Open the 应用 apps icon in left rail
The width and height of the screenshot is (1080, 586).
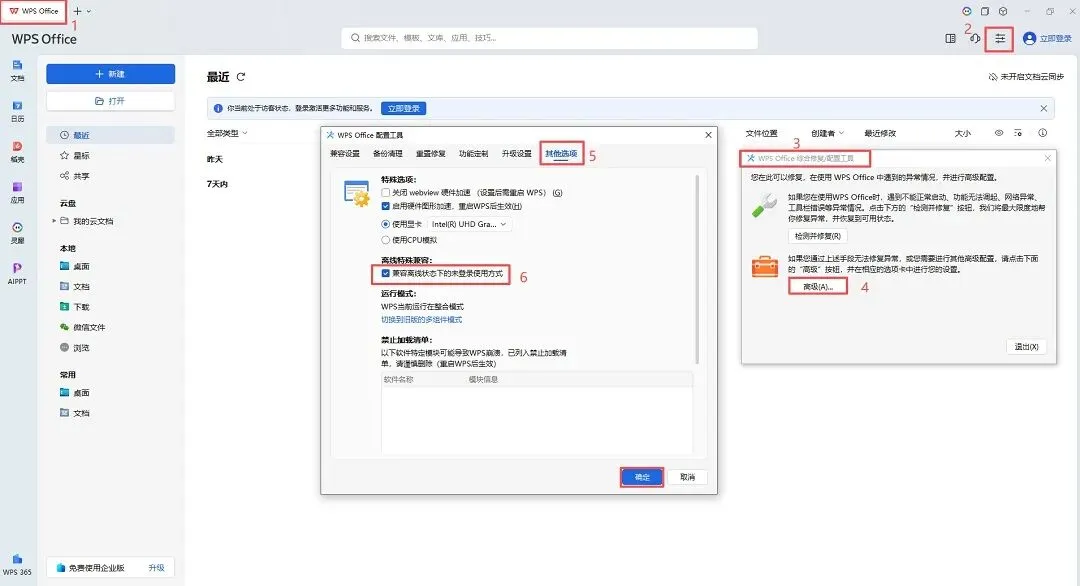tap(17, 192)
